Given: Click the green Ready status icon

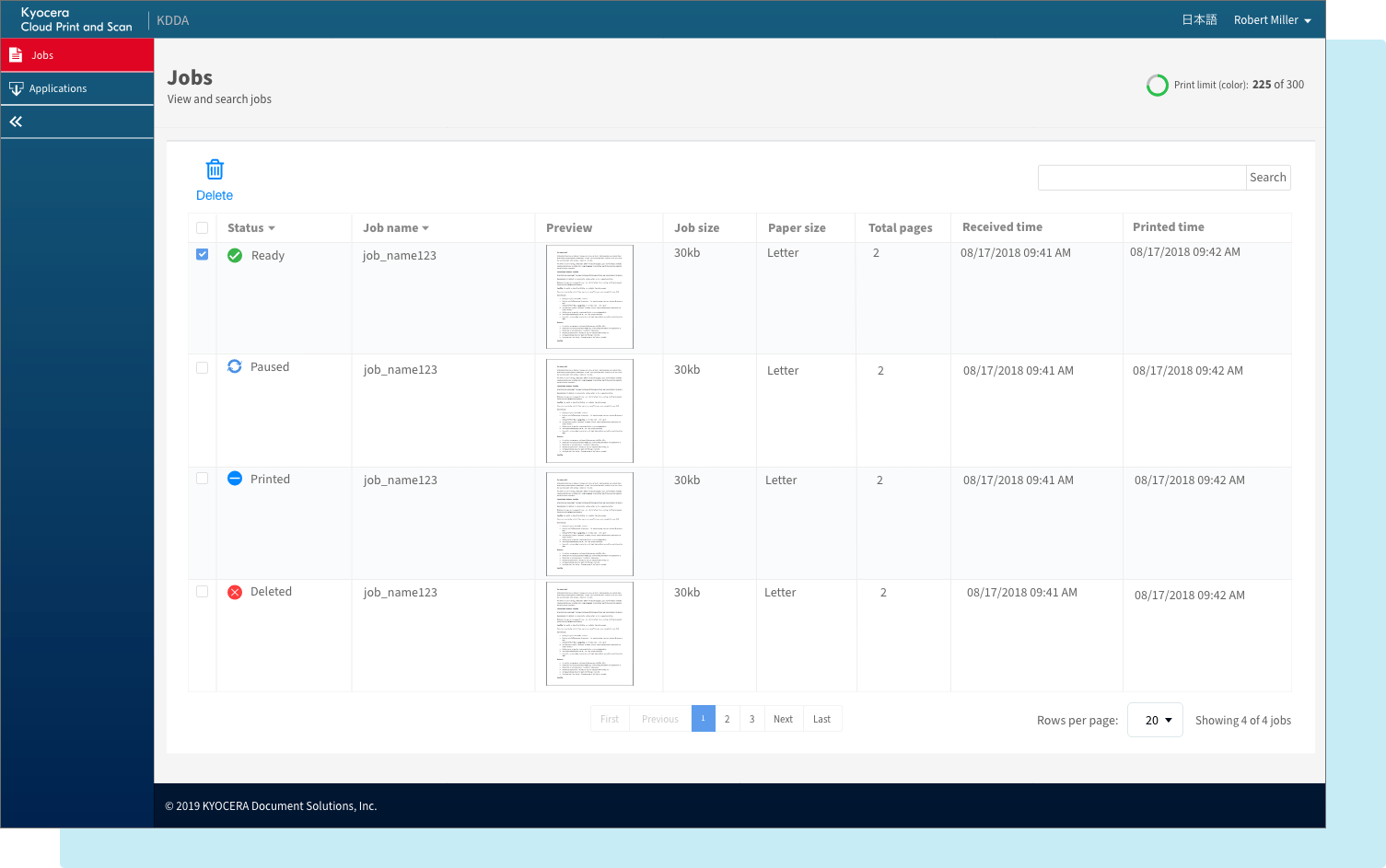Looking at the screenshot, I should (x=235, y=256).
